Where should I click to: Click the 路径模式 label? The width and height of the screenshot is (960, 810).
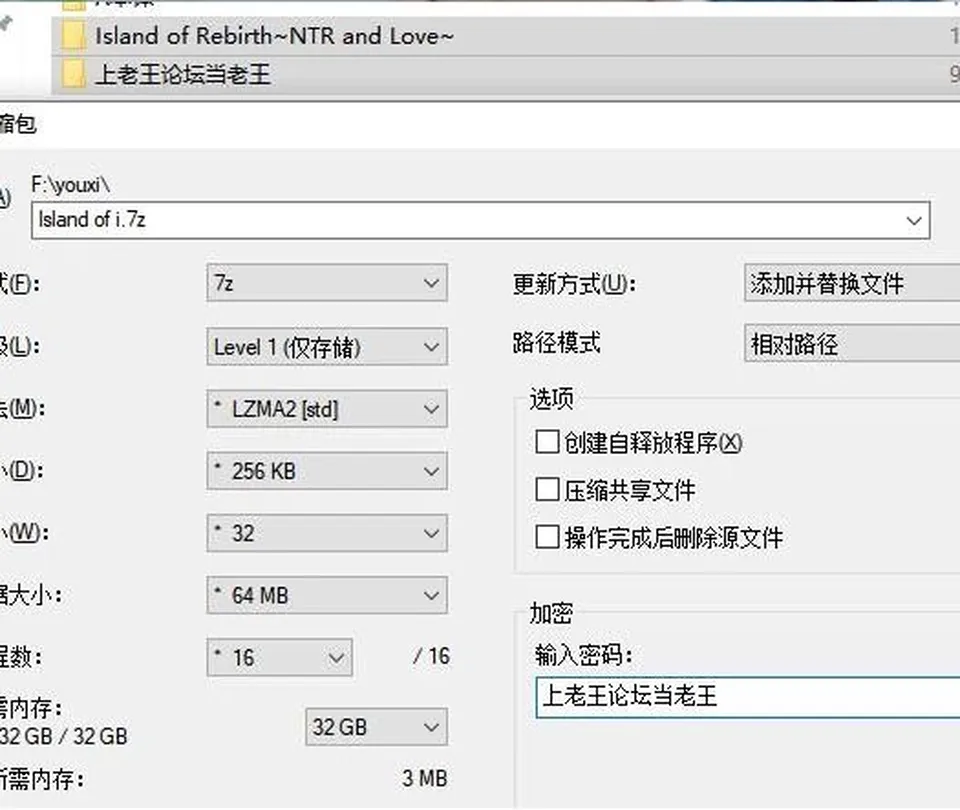click(x=557, y=343)
